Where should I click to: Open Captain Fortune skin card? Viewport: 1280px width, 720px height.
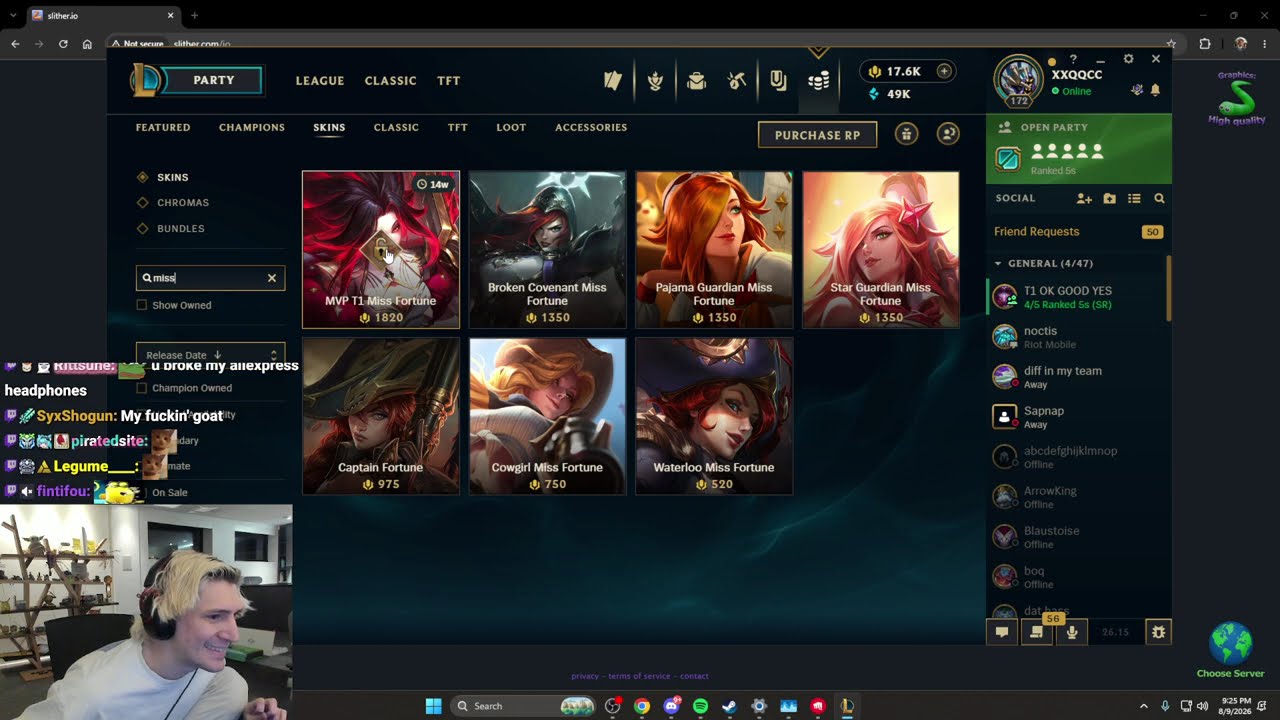(381, 416)
